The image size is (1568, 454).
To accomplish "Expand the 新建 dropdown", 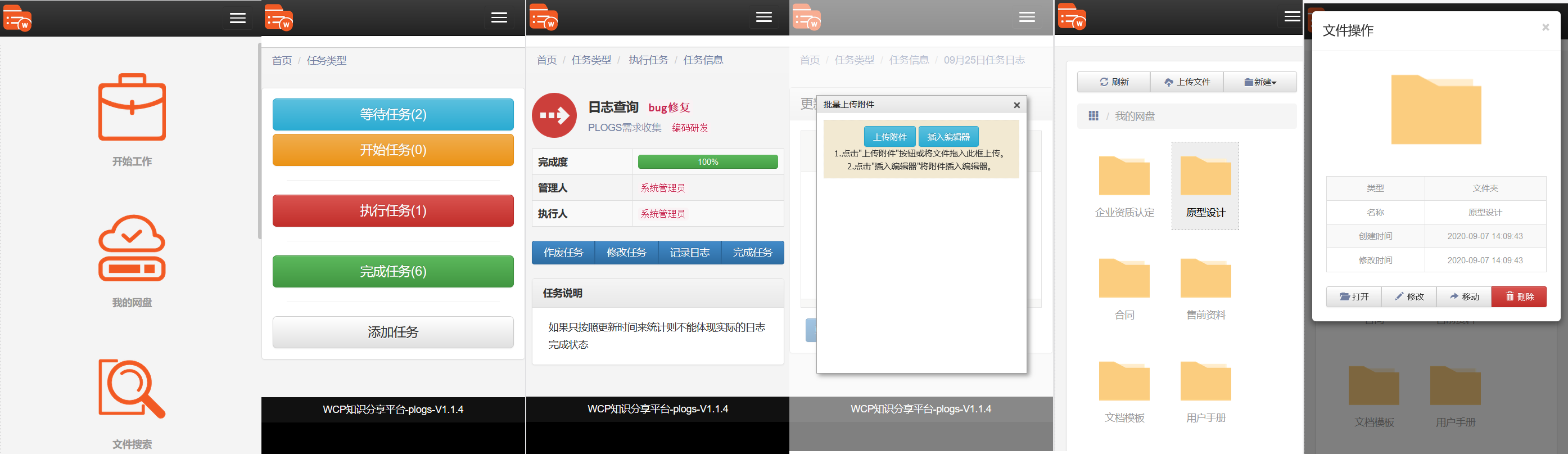I will click(x=1260, y=82).
